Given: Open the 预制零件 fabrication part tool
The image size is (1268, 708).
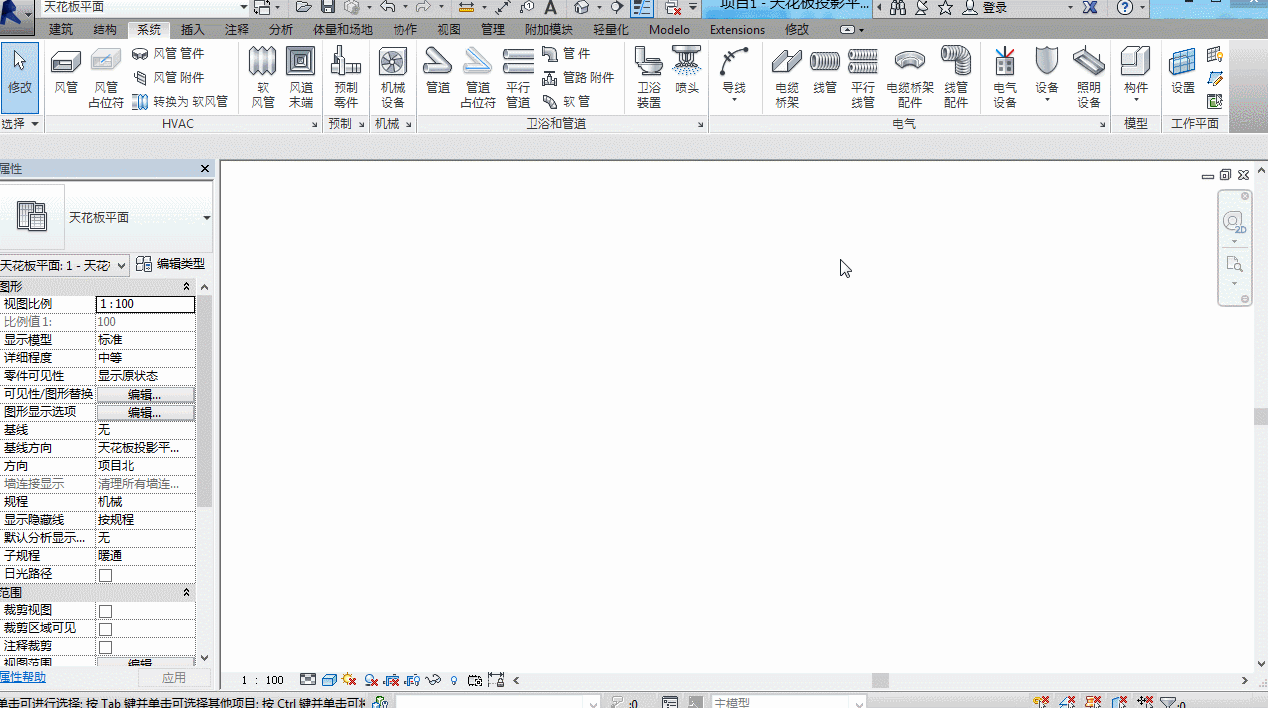Looking at the screenshot, I should pos(345,78).
